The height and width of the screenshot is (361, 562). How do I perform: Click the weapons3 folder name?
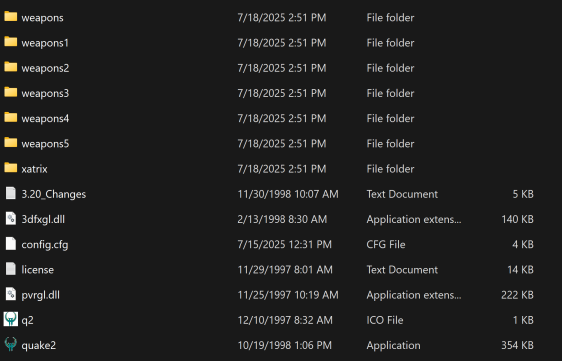(45, 94)
